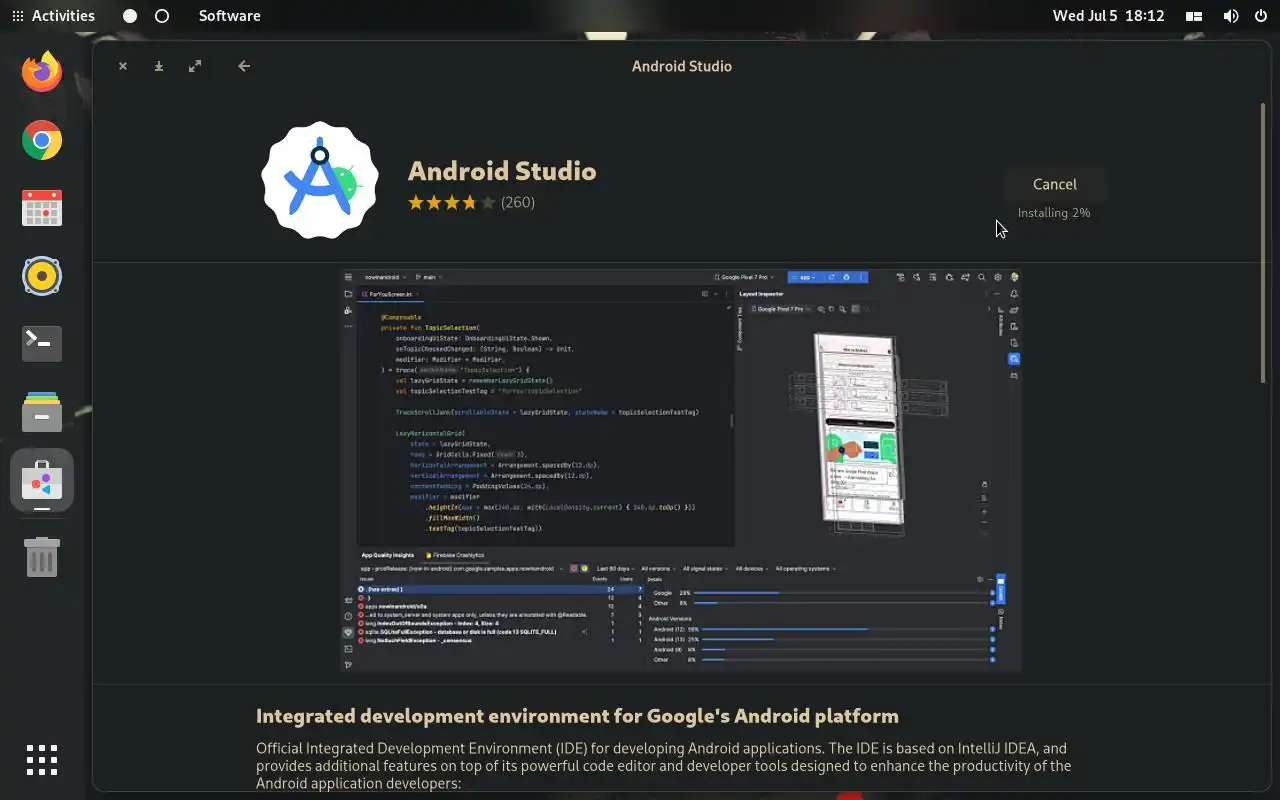The image size is (1280, 800).
Task: Show all applications grid
Action: pyautogui.click(x=42, y=760)
